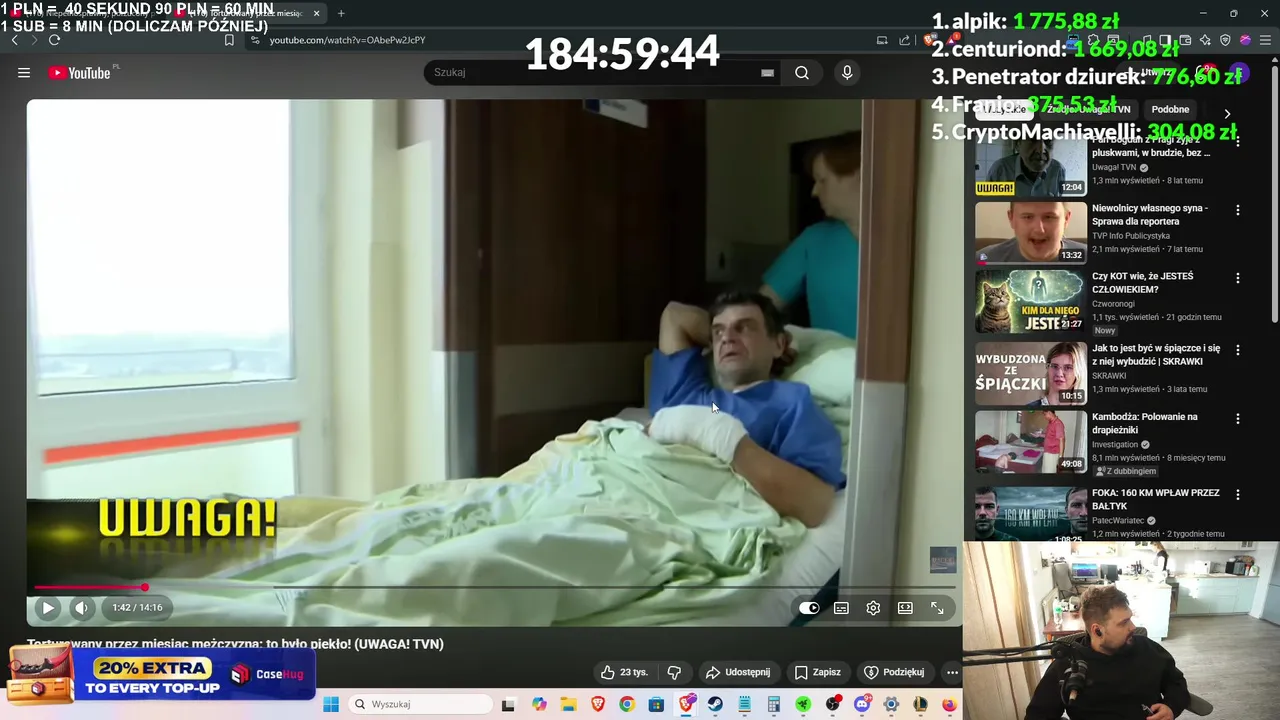This screenshot has width=1280, height=720.
Task: Open 'Kambodża: Polowanie na drapieżniki' video
Action: [1144, 423]
